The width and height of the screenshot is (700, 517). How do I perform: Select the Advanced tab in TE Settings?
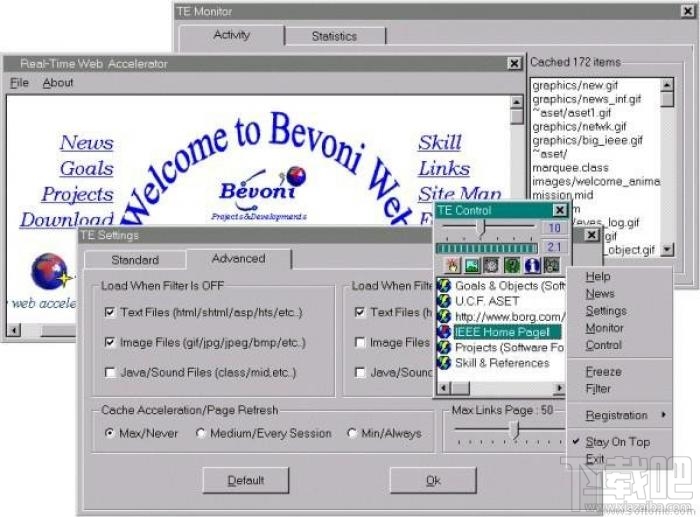click(238, 258)
